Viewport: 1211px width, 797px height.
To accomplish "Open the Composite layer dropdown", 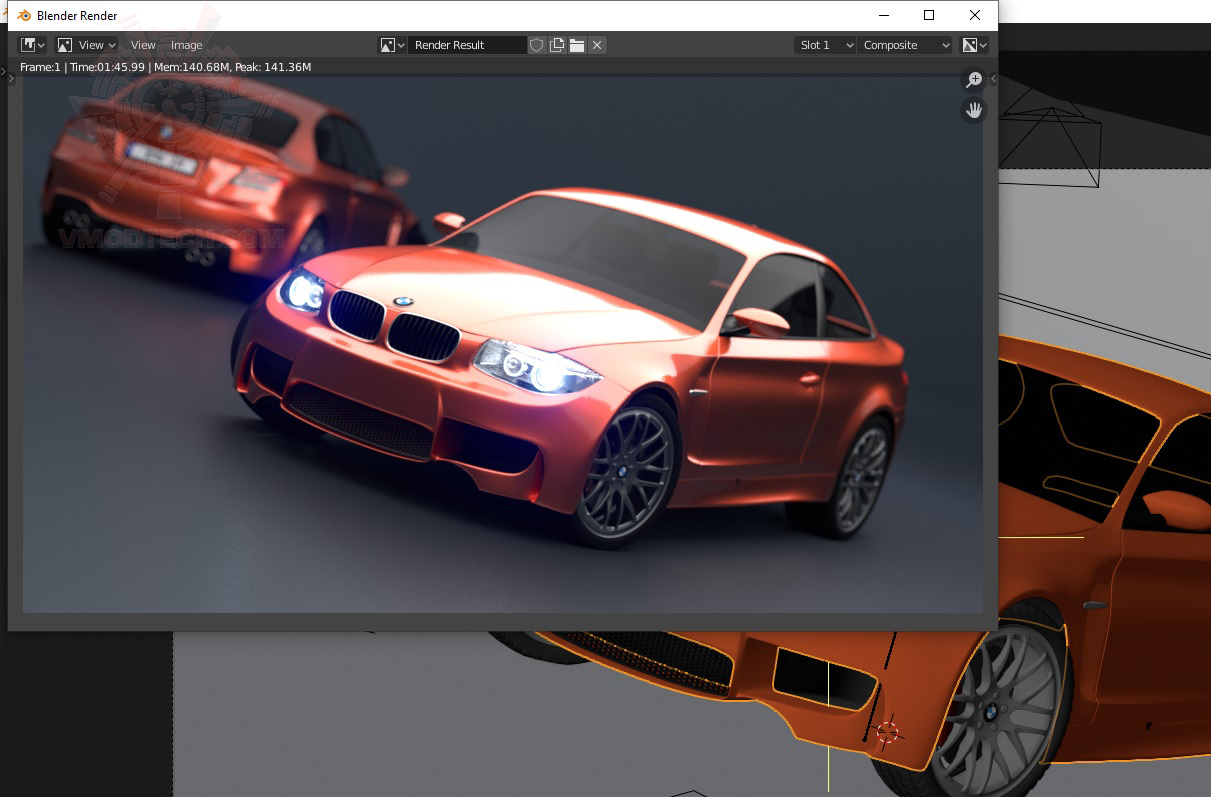I will tap(905, 45).
